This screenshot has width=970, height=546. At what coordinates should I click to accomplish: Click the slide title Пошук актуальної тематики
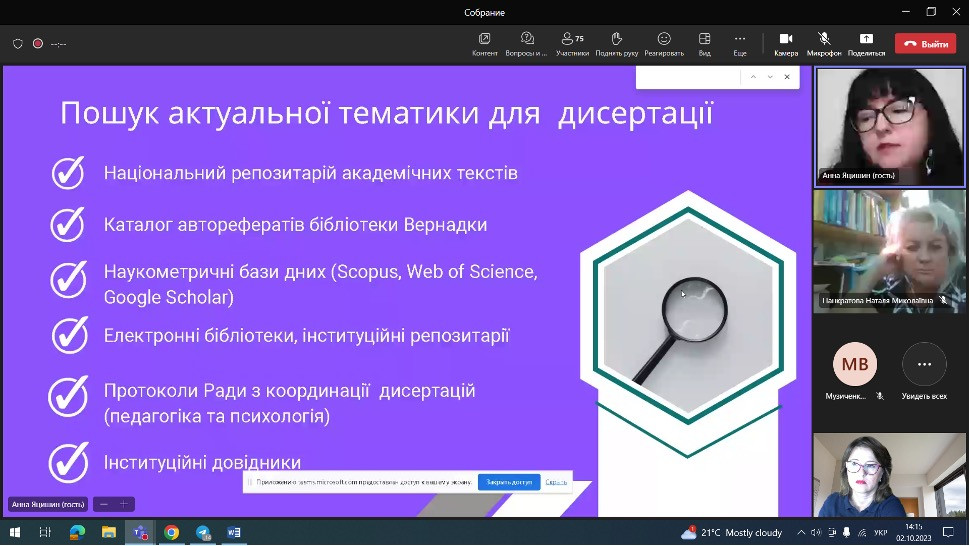click(x=387, y=113)
